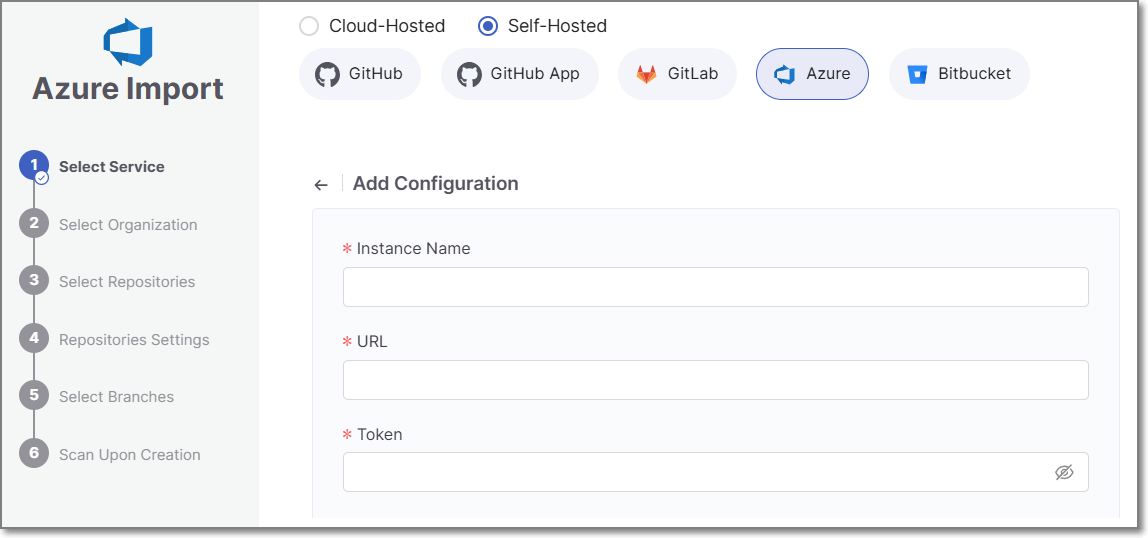Toggle token visibility eye icon
1148x538 pixels.
coord(1064,472)
